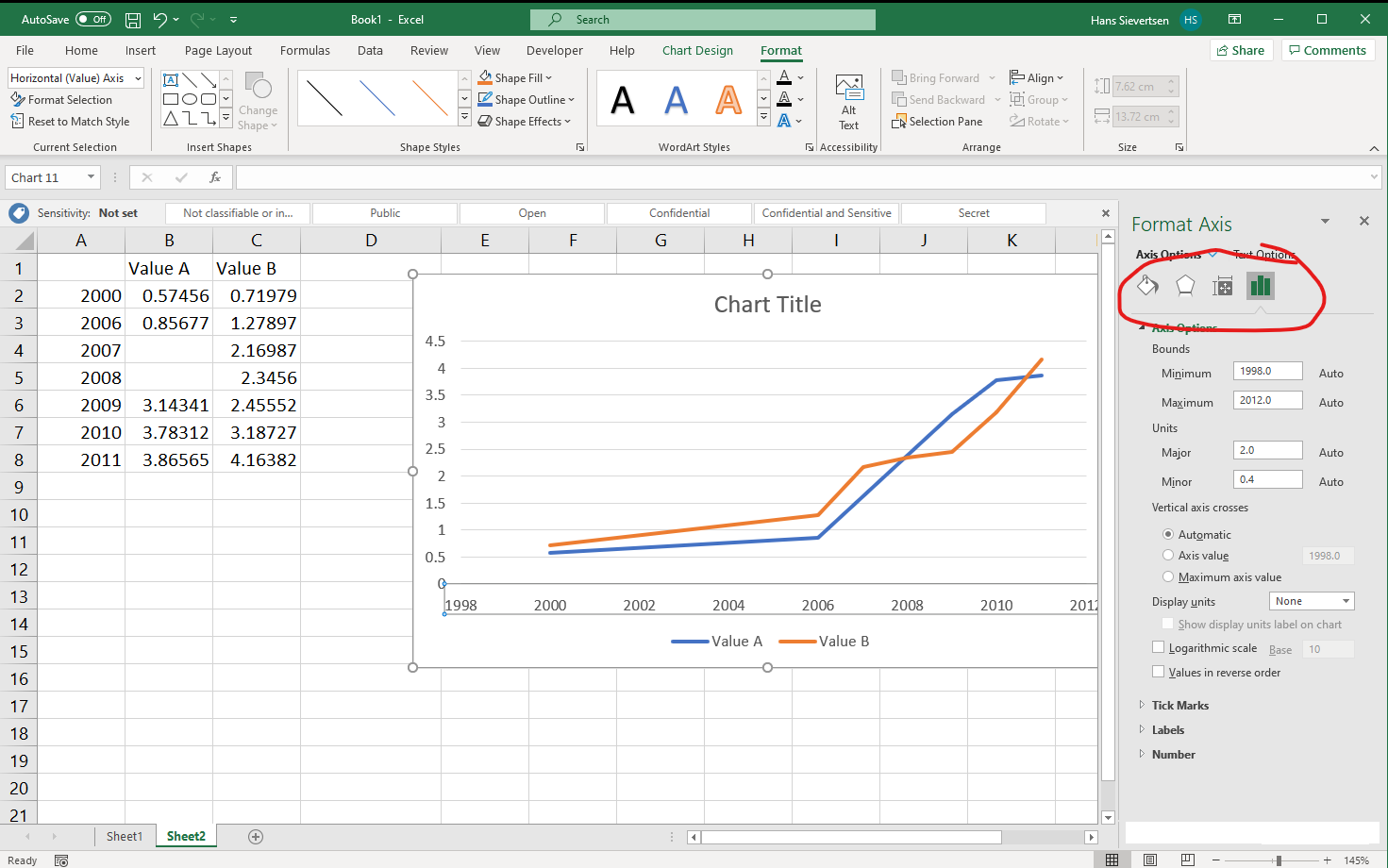The image size is (1388, 868).
Task: Select Automatic vertical axis crosses option
Action: pos(1168,534)
